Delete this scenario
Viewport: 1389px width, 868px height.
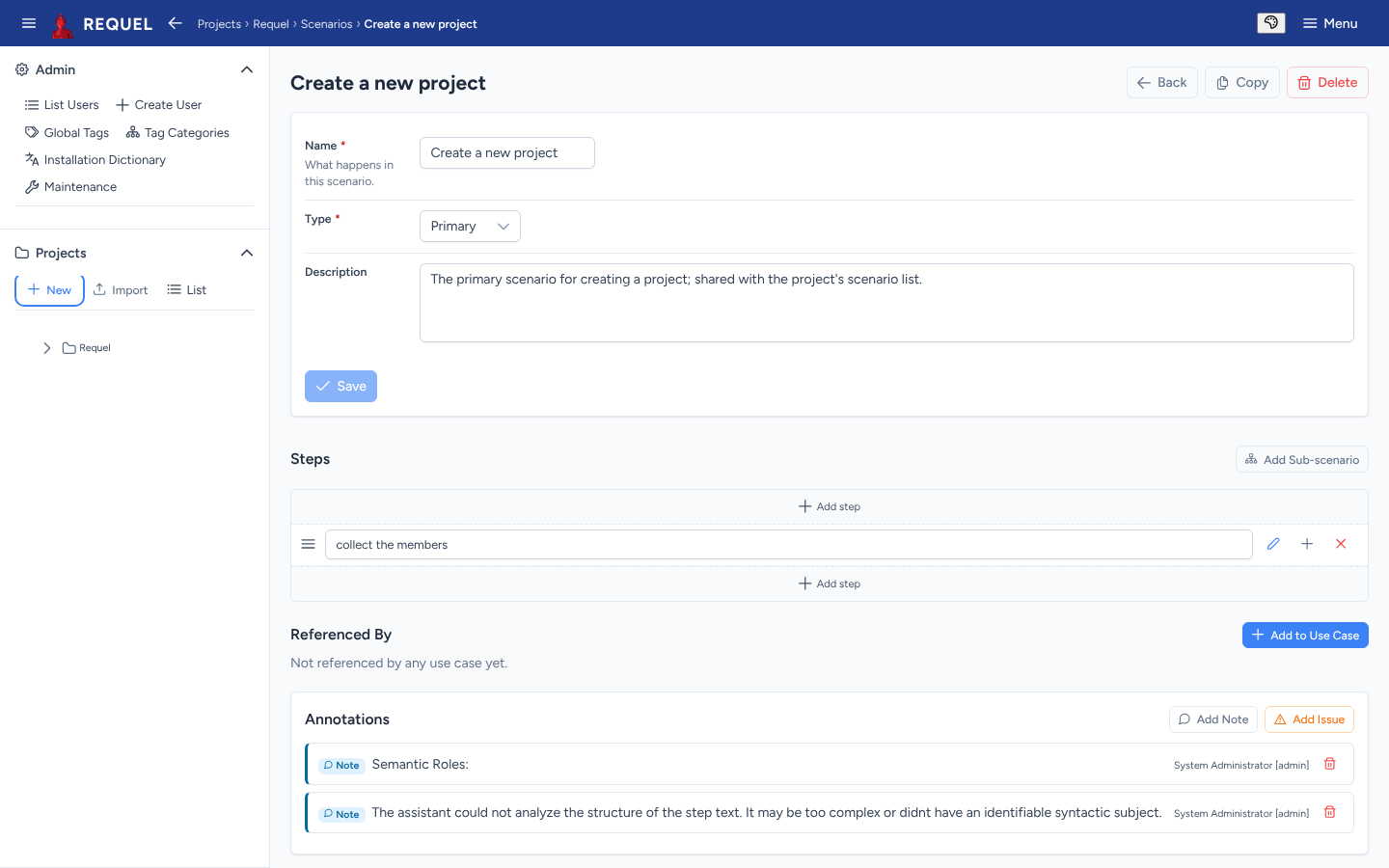[x=1327, y=83]
